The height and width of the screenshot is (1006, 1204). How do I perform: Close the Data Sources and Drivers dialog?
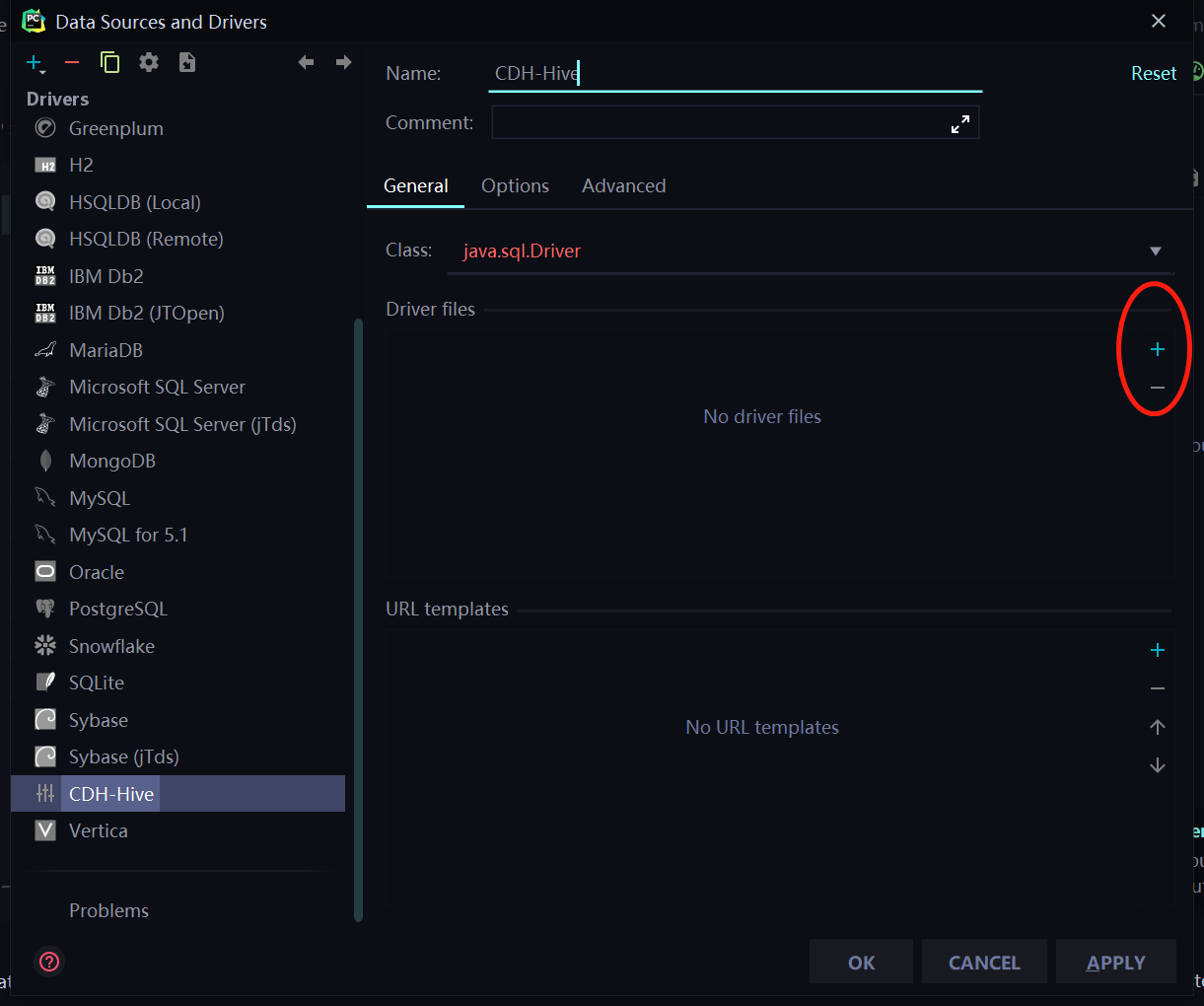1159,21
